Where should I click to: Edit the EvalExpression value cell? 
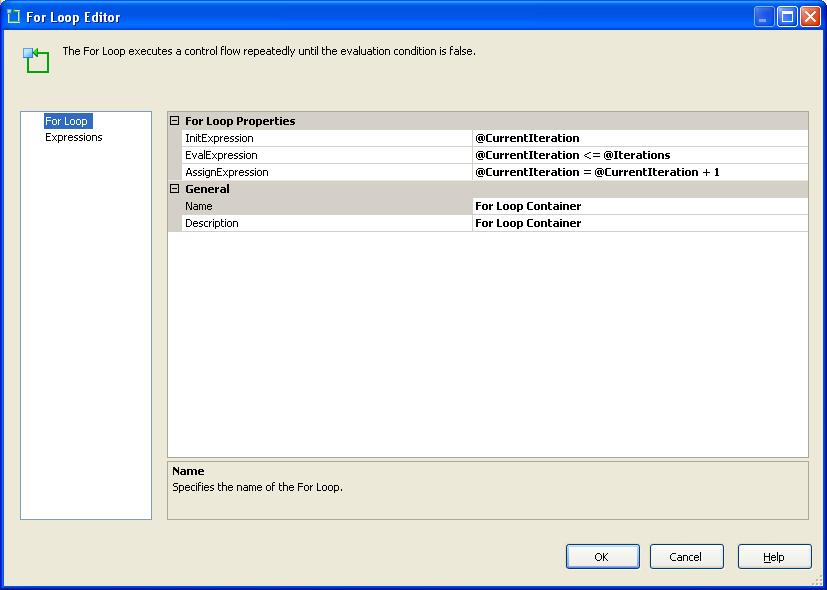(x=640, y=155)
